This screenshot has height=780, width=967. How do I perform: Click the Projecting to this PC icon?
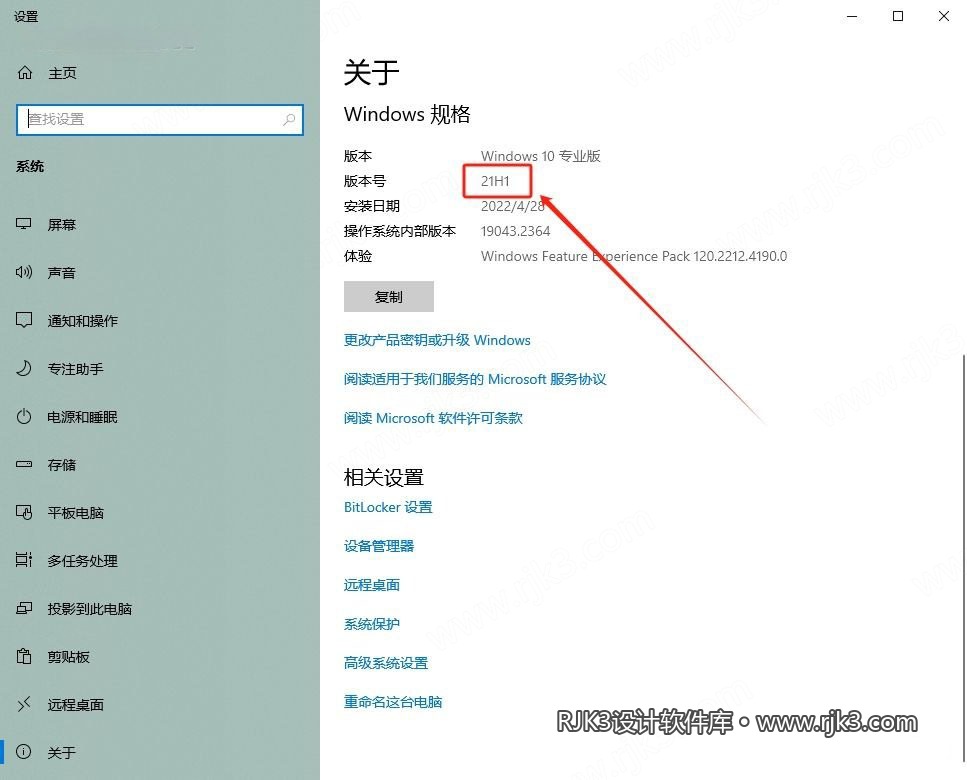[x=23, y=609]
